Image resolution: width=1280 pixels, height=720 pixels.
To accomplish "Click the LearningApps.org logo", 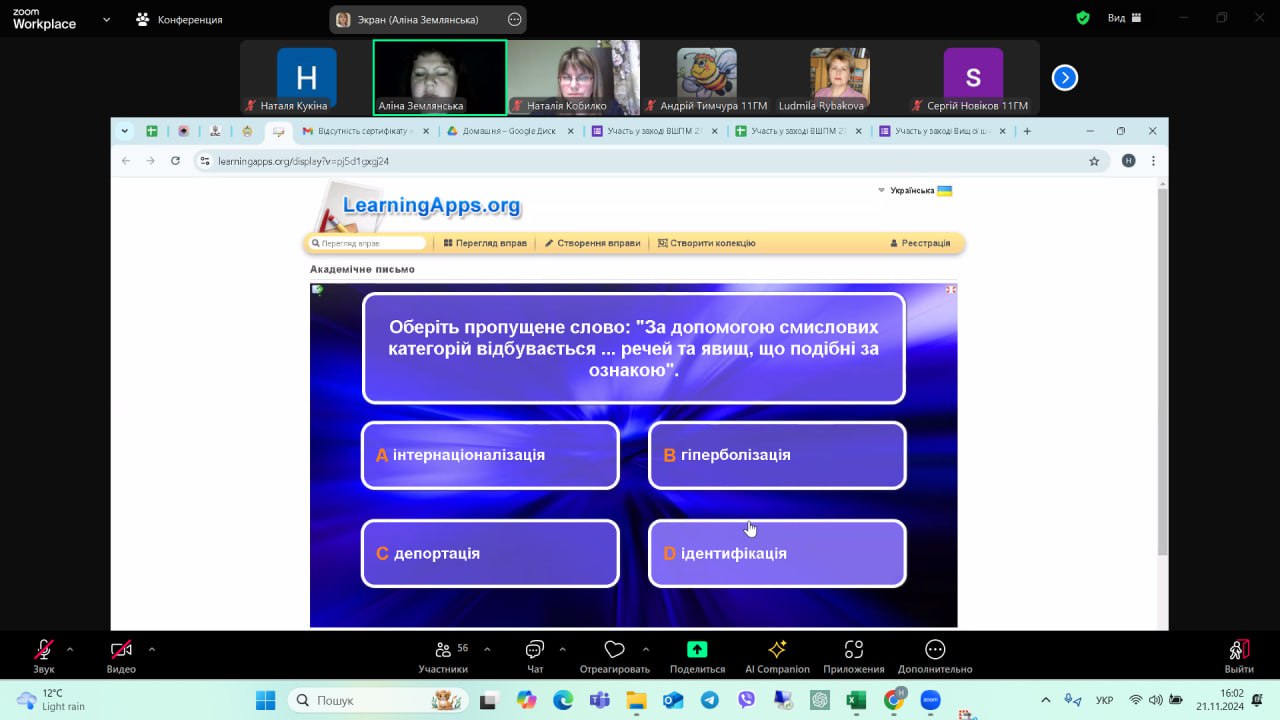I will 431,205.
